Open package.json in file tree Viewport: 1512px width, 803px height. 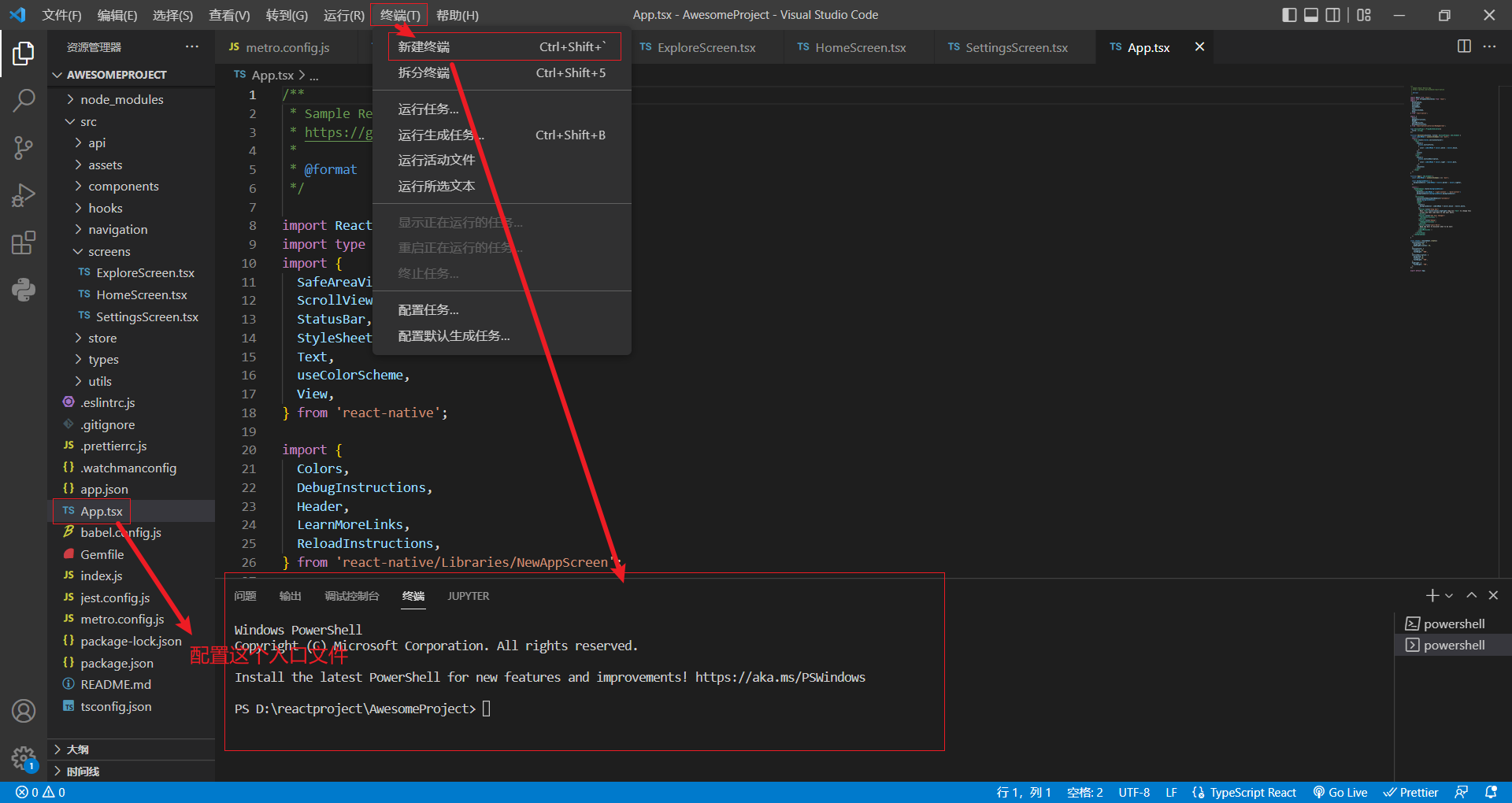tap(117, 663)
